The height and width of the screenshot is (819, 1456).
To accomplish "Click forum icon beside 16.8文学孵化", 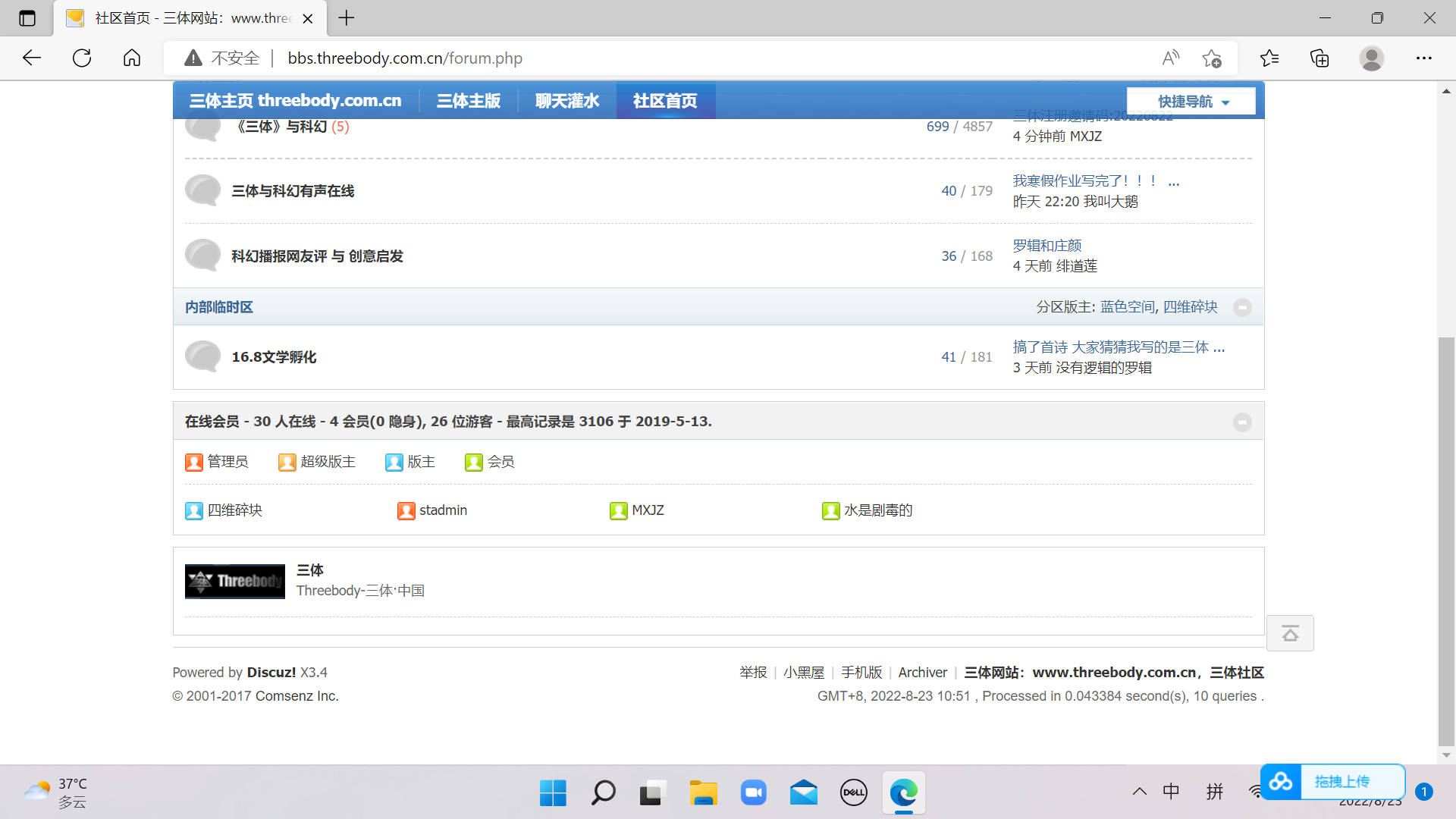I will [x=202, y=356].
